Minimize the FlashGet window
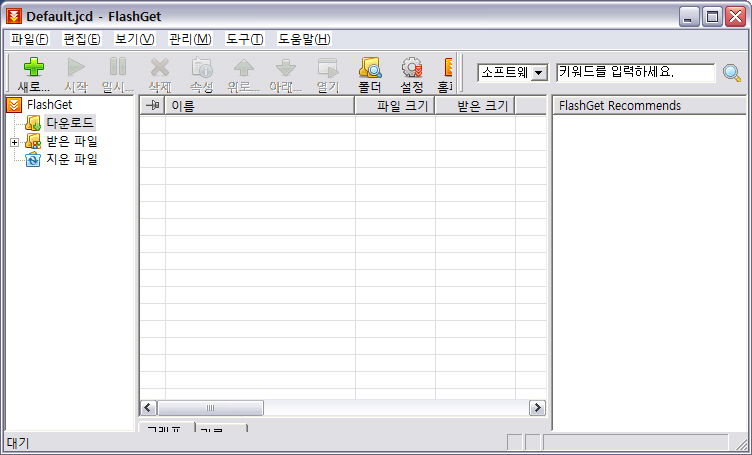Viewport: 752px width, 455px height. pyautogui.click(x=689, y=17)
